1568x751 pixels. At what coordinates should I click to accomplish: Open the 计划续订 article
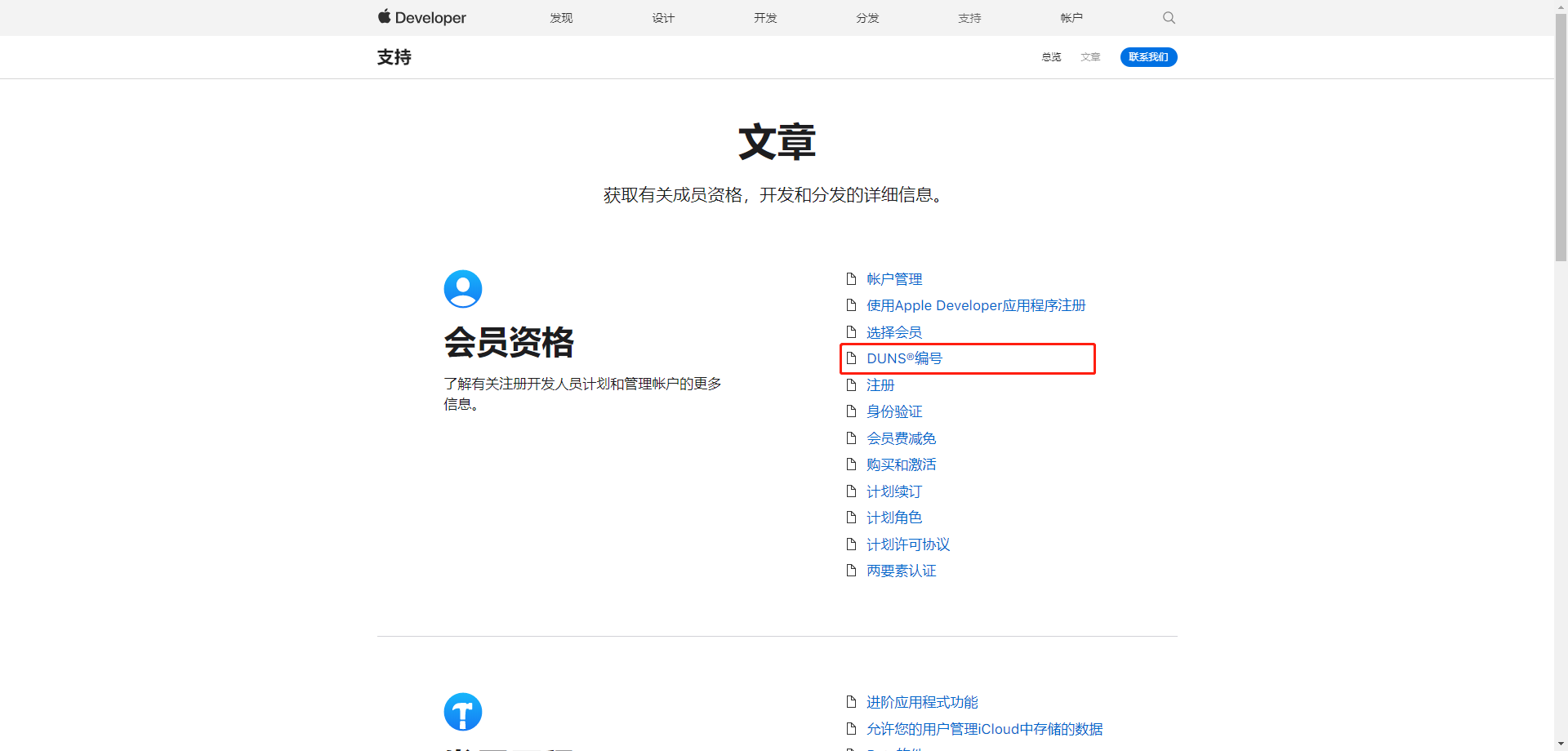[894, 491]
